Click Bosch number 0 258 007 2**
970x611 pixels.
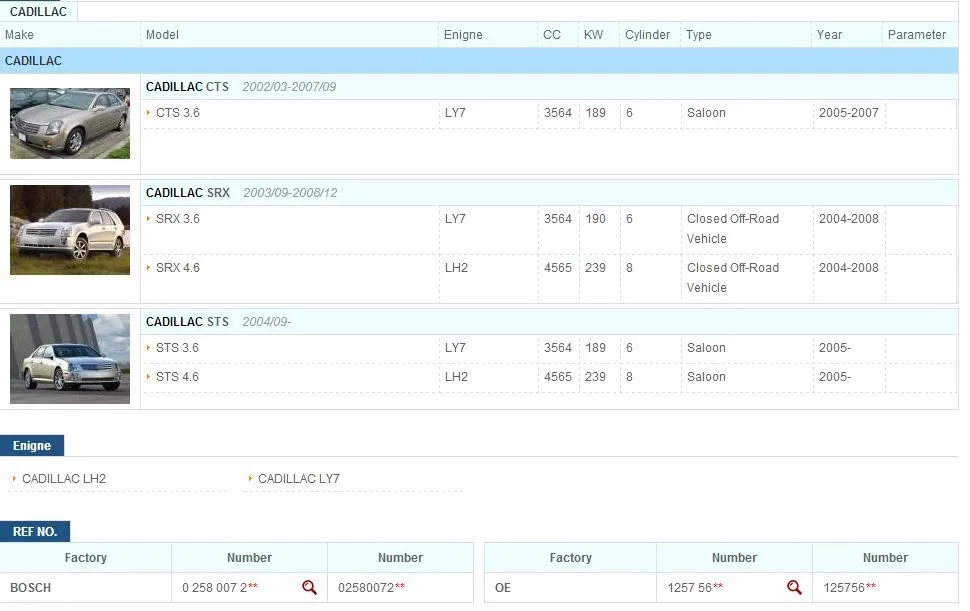[x=220, y=588]
